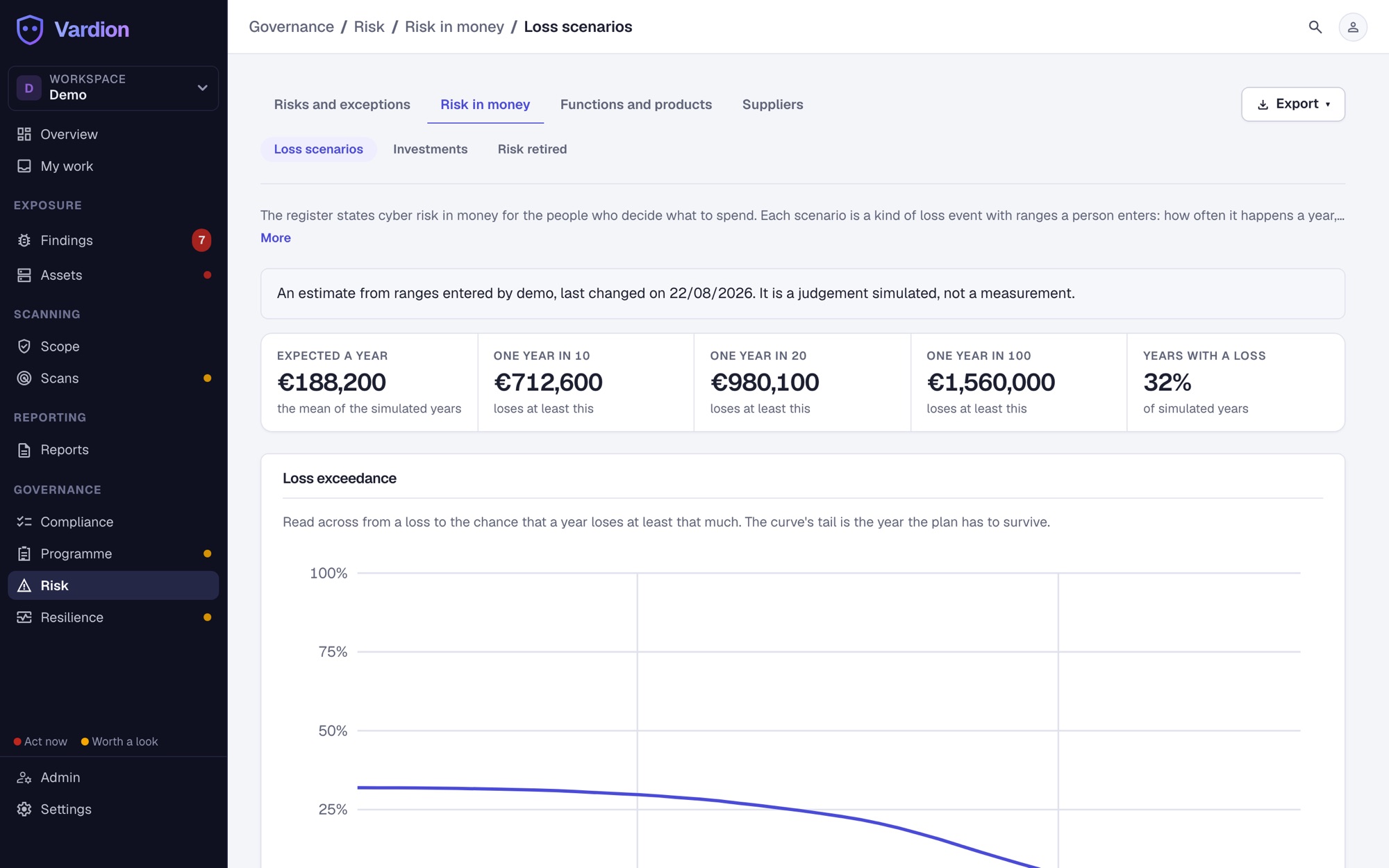
Task: Click the One year in 10 €712,600 value
Action: pyautogui.click(x=548, y=382)
